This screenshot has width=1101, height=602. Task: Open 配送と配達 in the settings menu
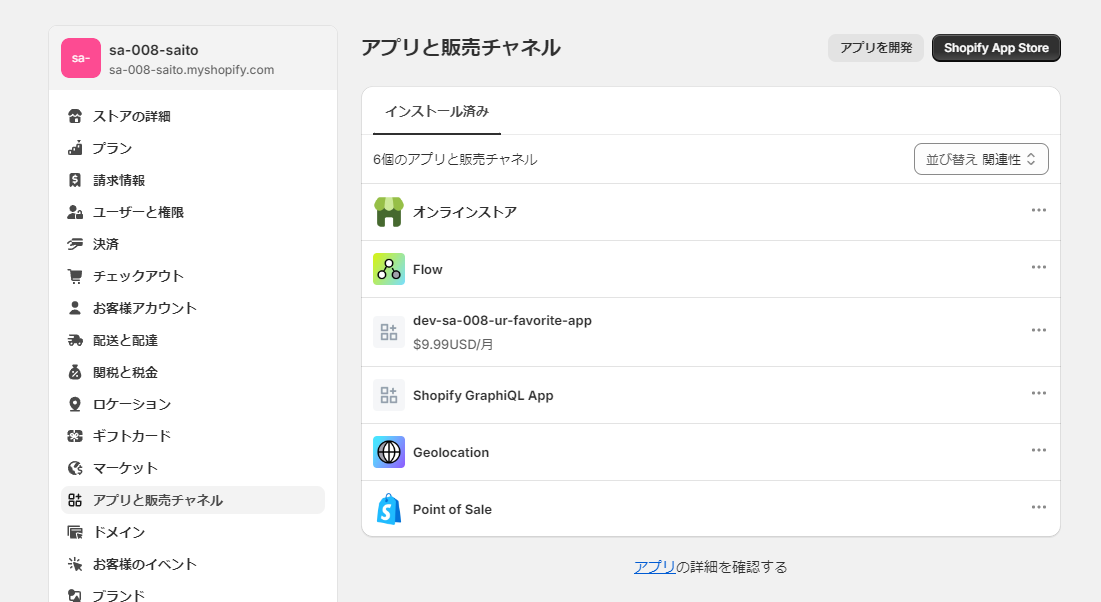(193, 340)
